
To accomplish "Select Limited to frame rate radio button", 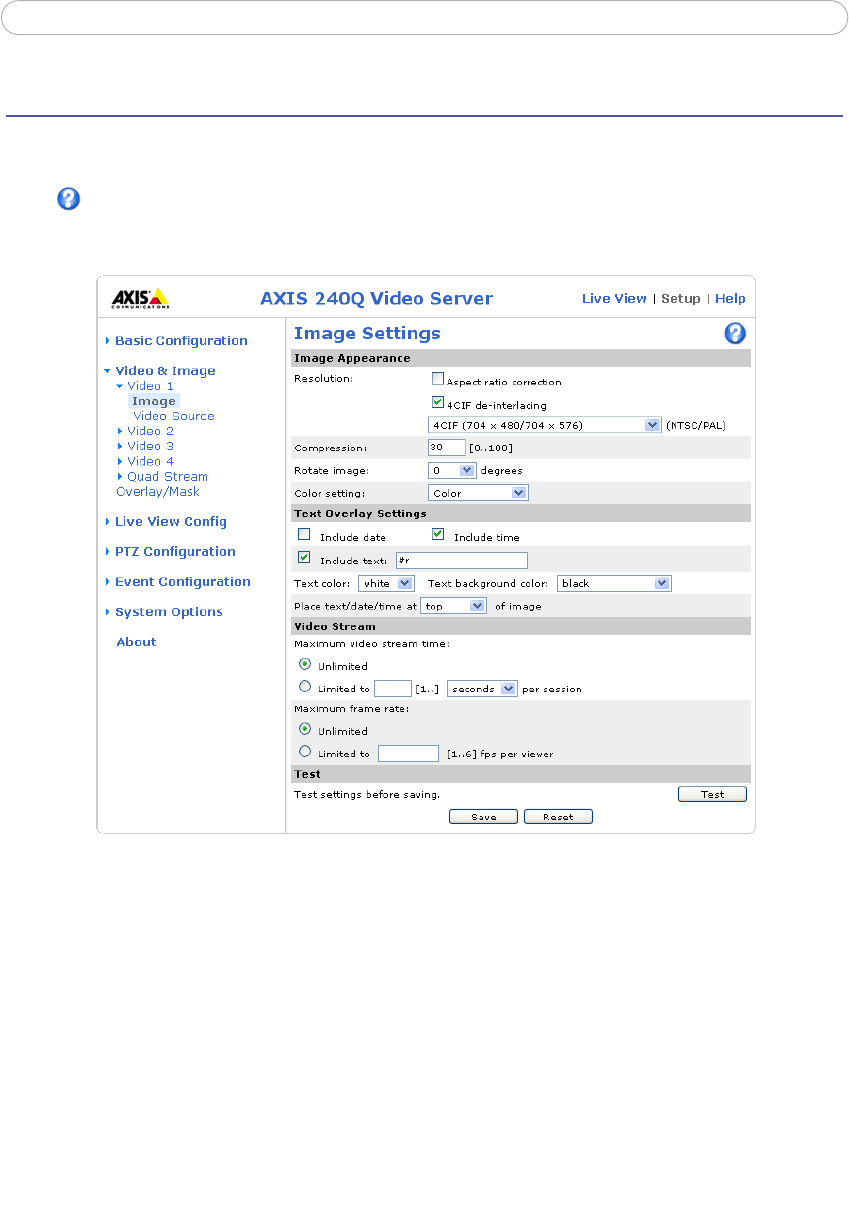I will pyautogui.click(x=305, y=752).
